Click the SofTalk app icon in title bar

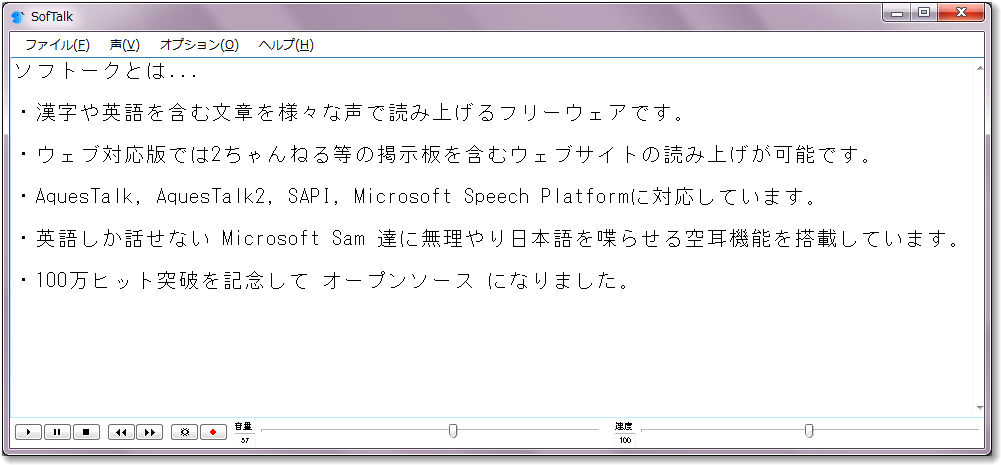click(x=17, y=17)
